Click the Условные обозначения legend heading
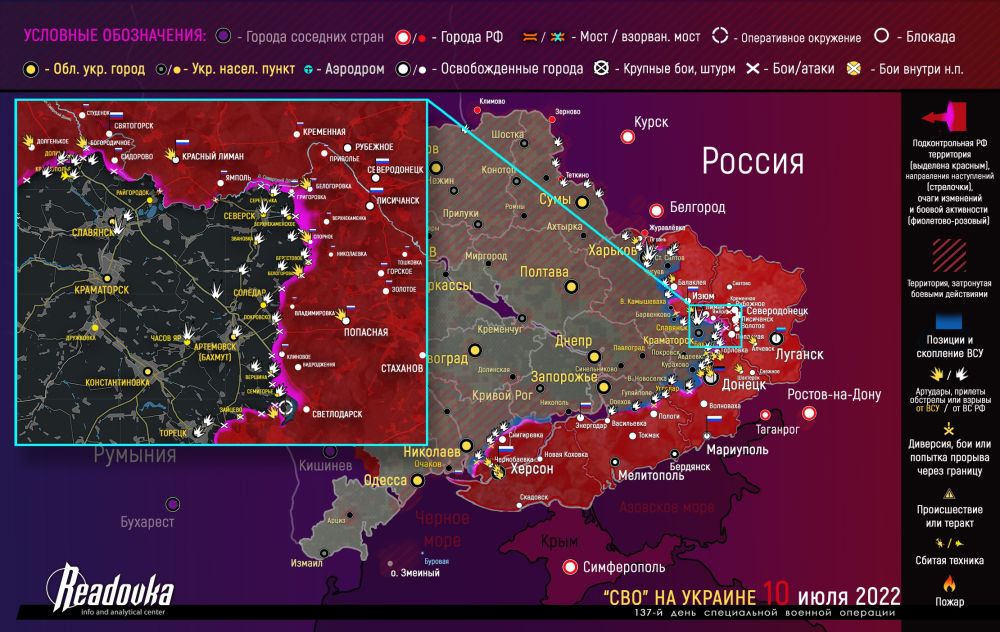 click(114, 37)
